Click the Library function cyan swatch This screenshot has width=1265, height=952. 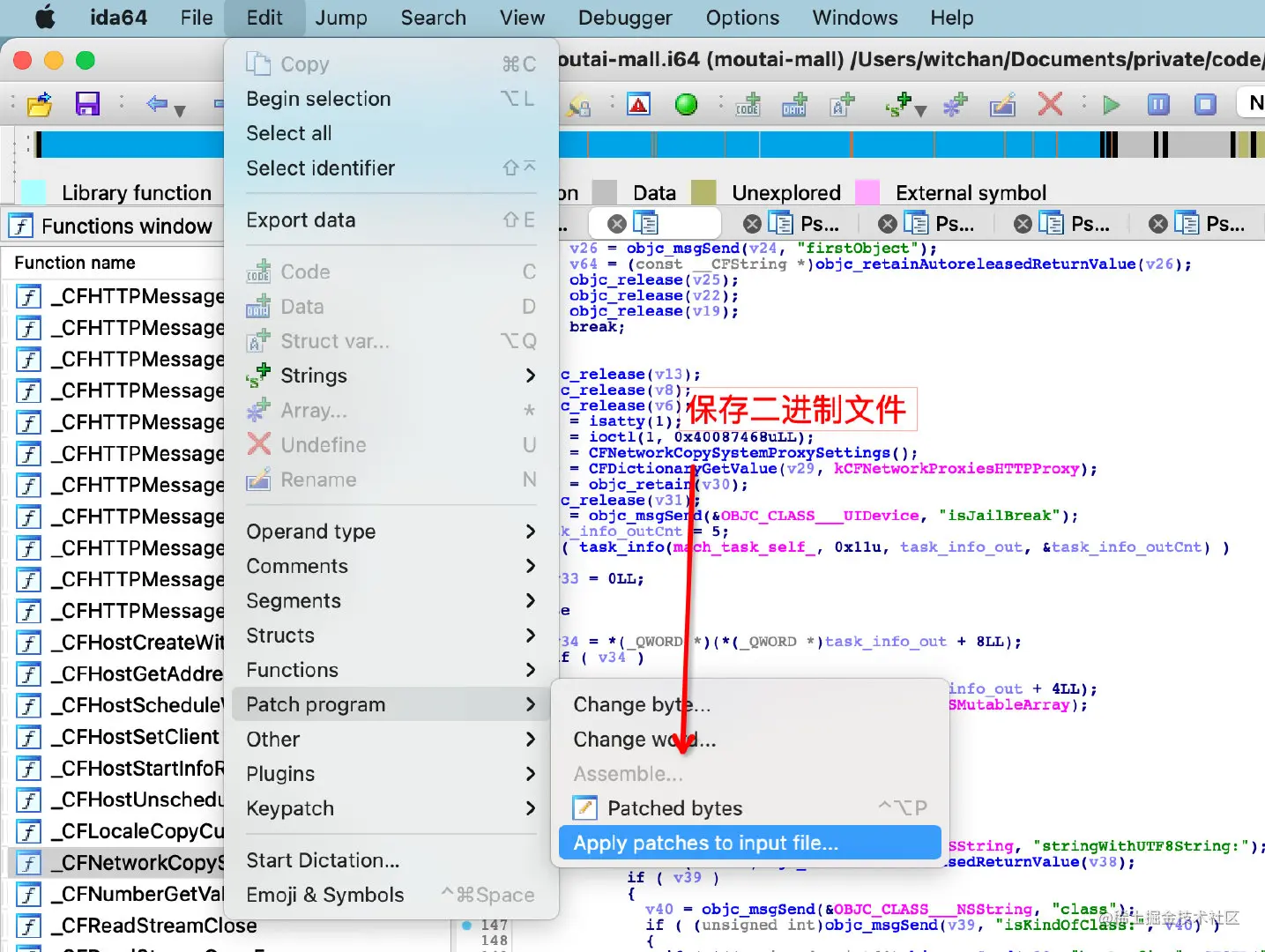coord(33,192)
